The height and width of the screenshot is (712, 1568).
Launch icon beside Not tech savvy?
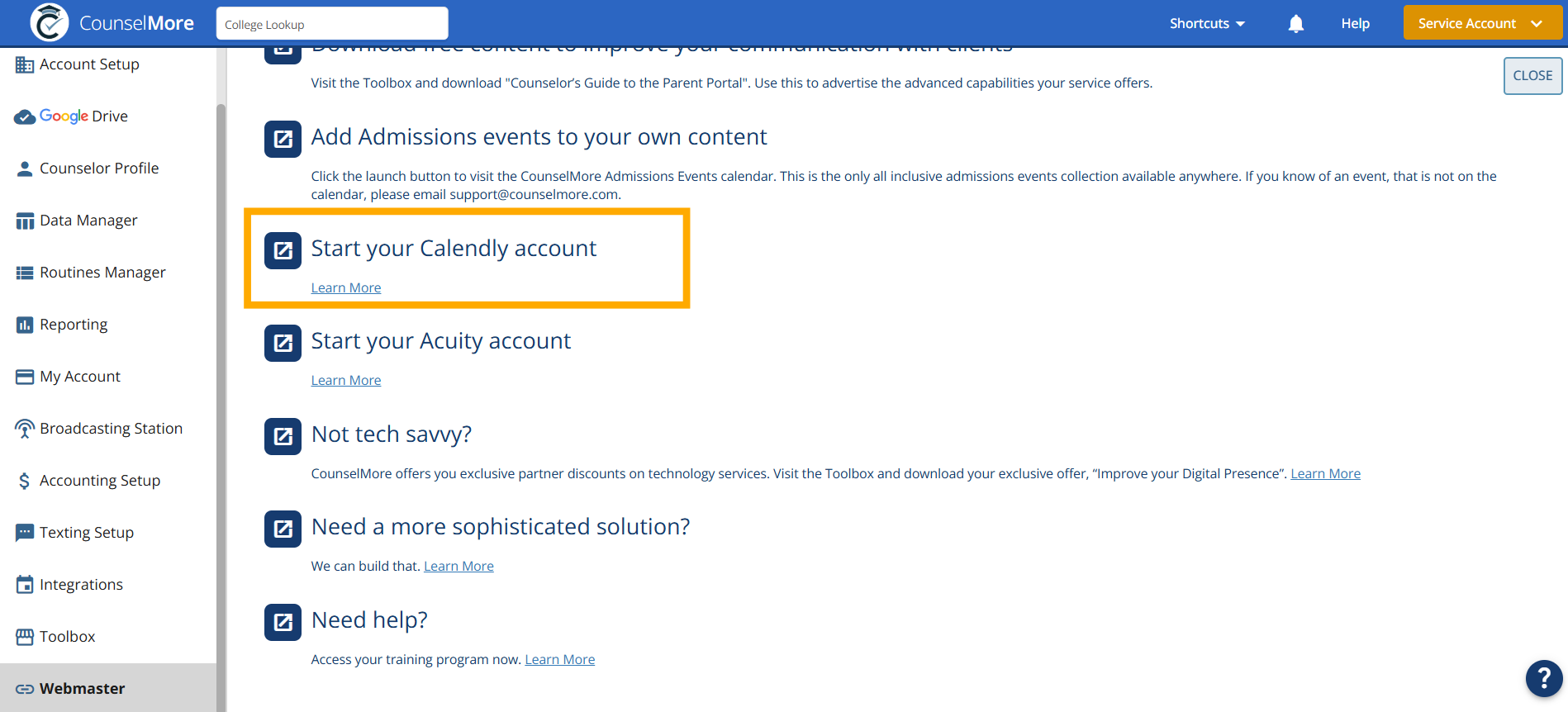pyautogui.click(x=283, y=436)
